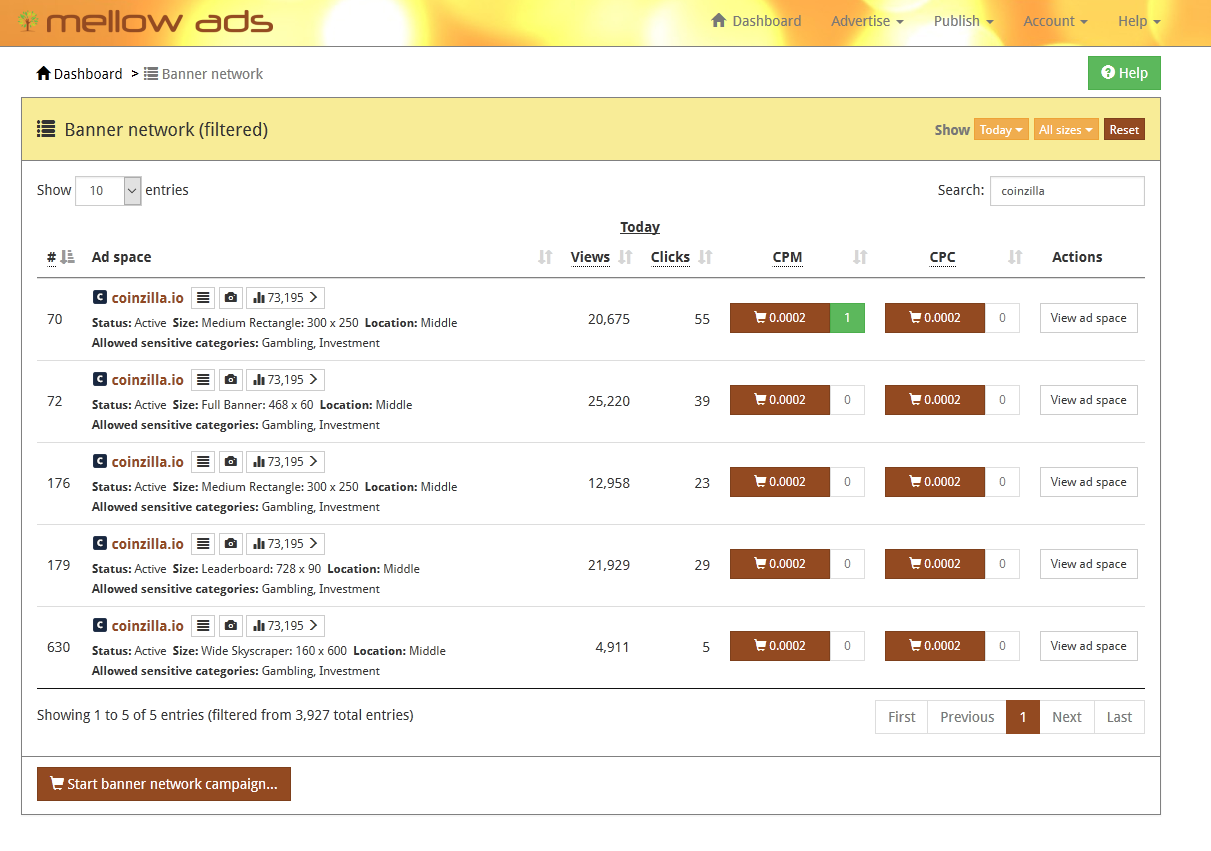Buy CPC 0.0002 in row 179

935,564
